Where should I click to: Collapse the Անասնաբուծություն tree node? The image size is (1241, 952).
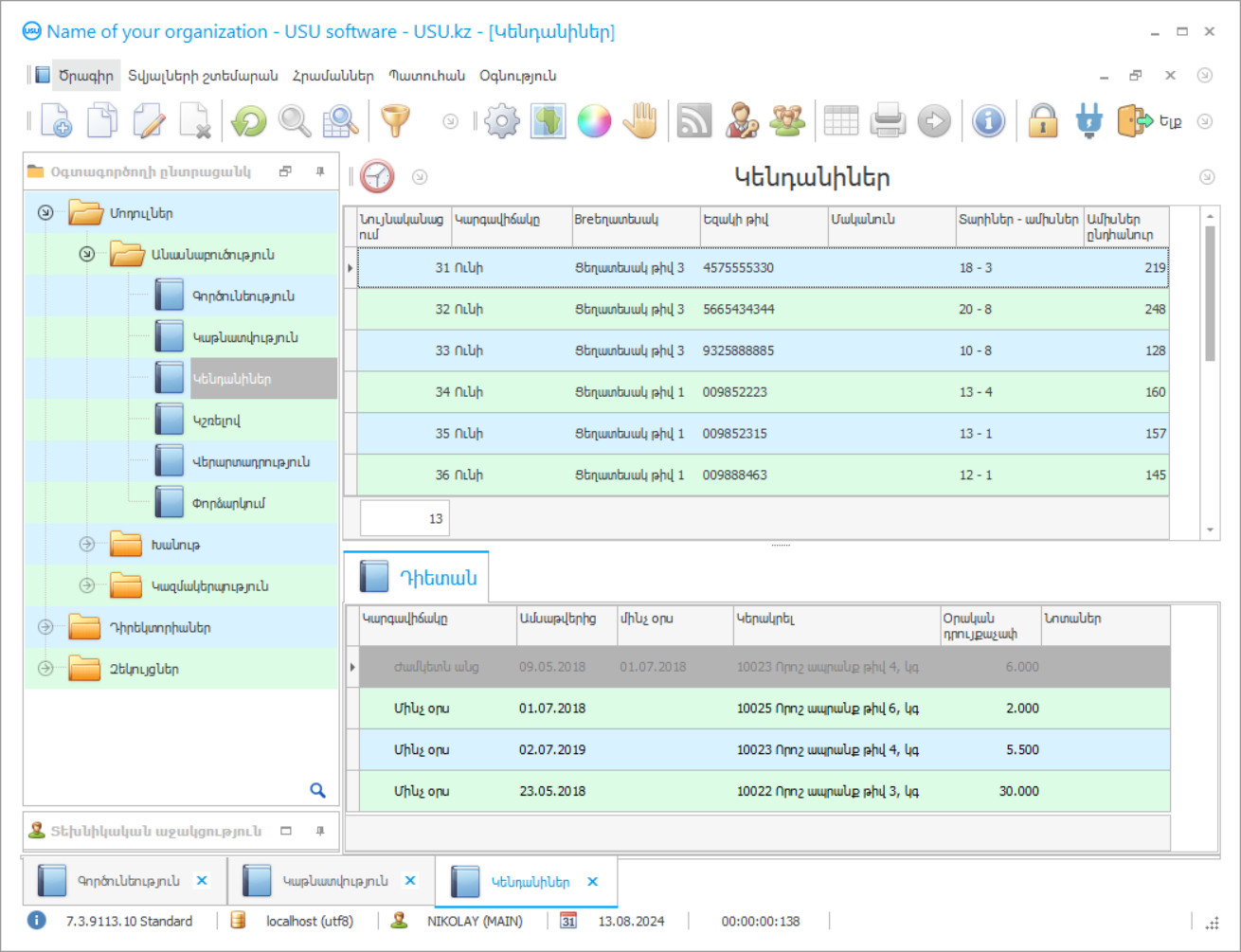[x=87, y=254]
